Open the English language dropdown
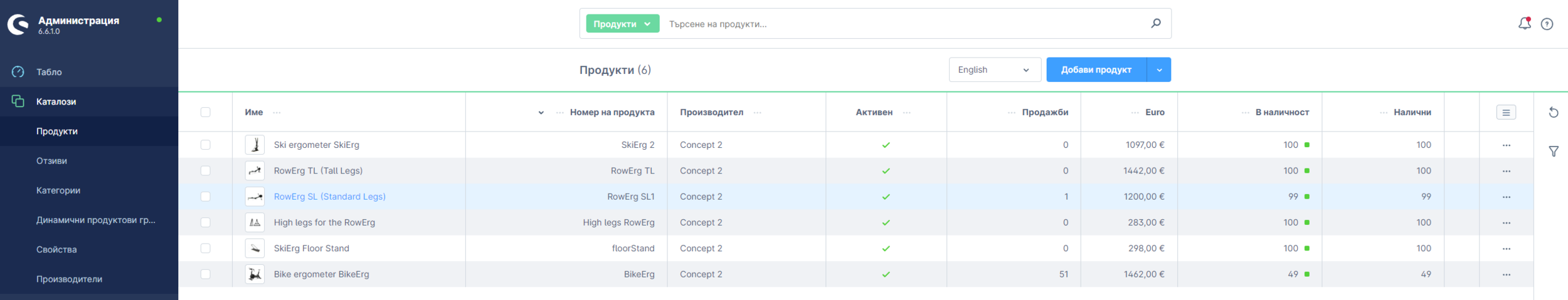The image size is (1568, 300). tap(994, 70)
